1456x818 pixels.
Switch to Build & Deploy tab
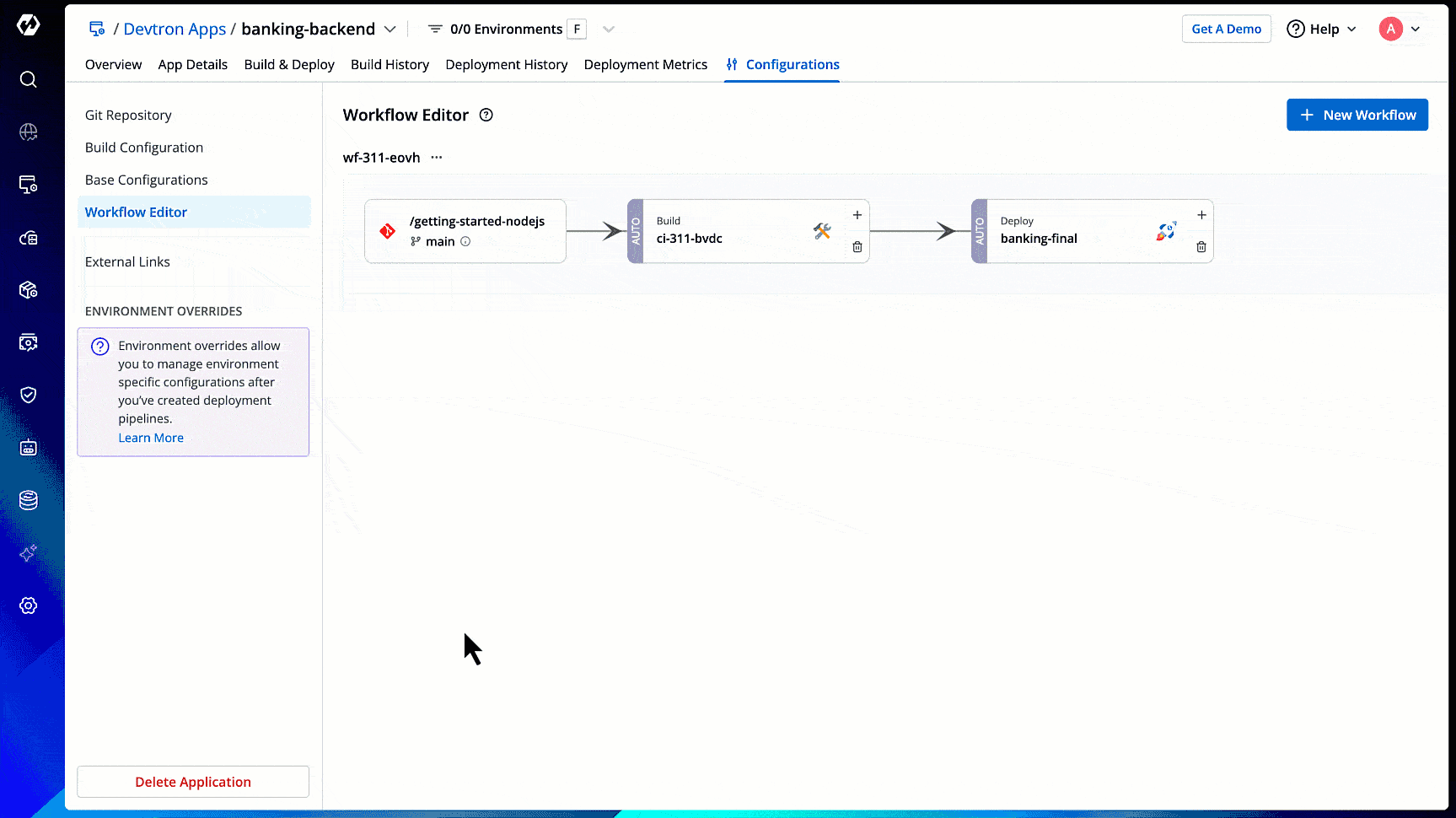[x=289, y=65]
